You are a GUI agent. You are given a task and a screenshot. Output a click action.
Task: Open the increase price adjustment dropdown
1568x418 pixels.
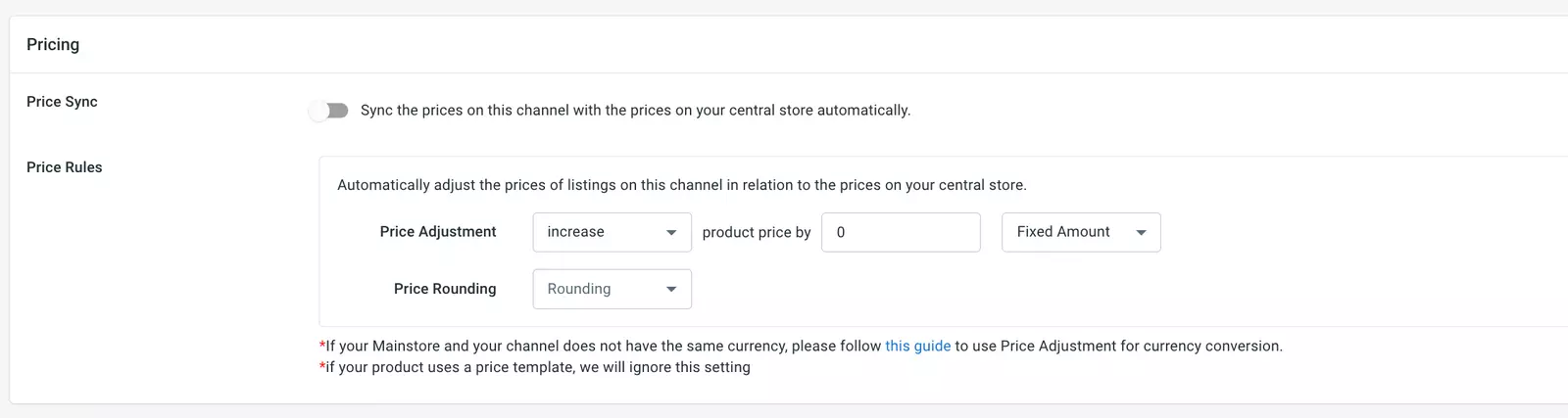coord(612,232)
